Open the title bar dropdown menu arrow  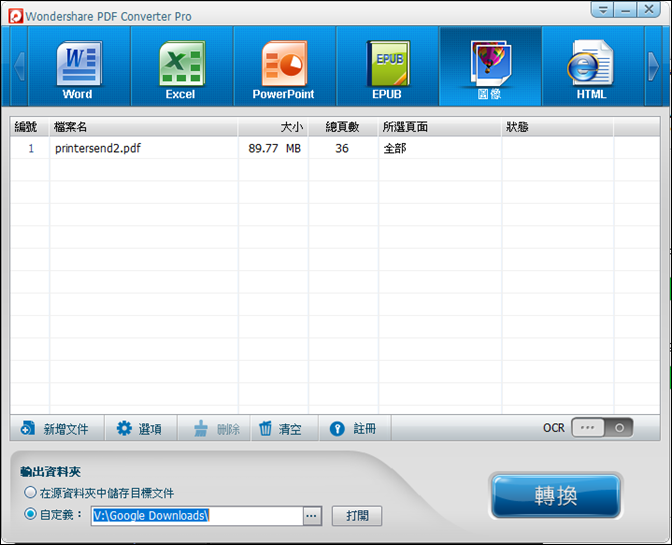pos(603,9)
